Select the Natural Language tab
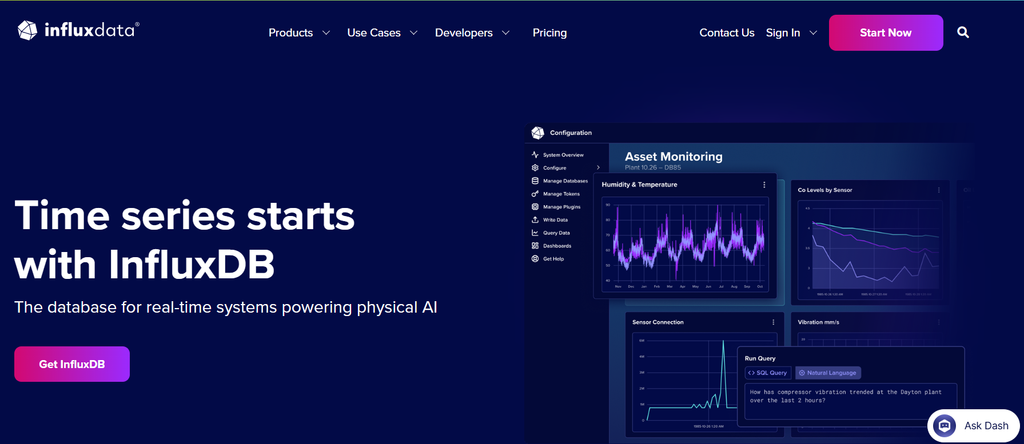The image size is (1024, 444). (x=828, y=373)
